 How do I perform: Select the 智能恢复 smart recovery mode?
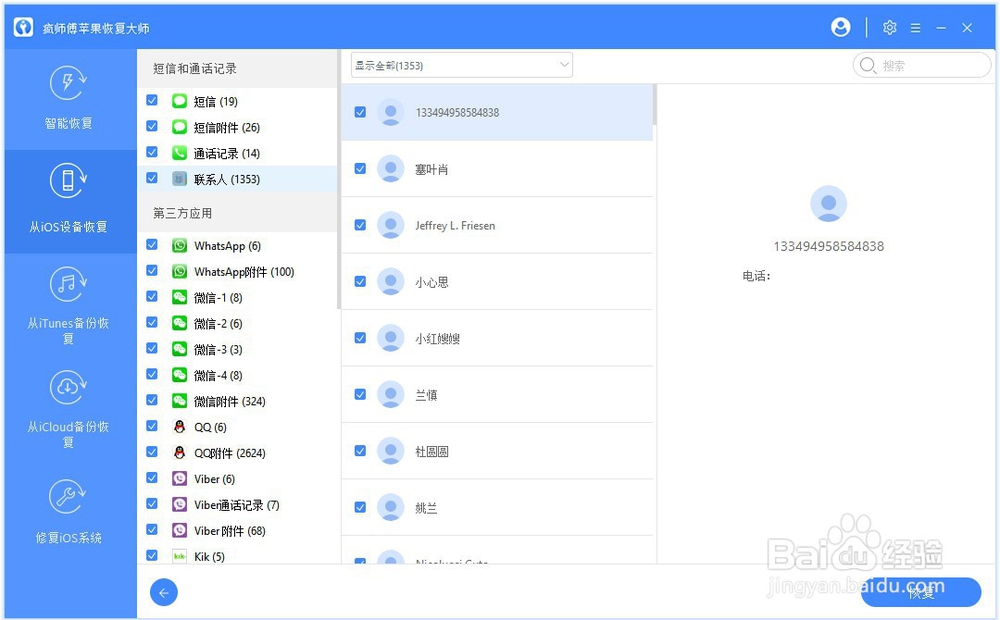(67, 100)
